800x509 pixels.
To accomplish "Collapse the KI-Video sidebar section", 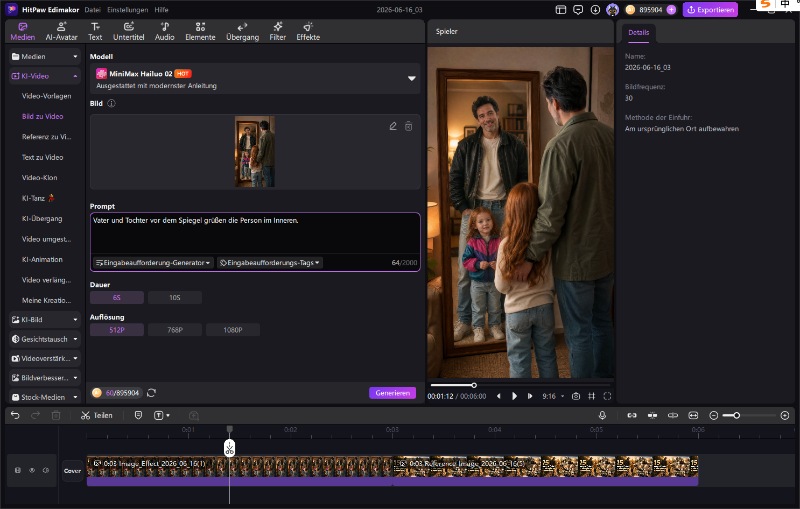I will [45, 76].
